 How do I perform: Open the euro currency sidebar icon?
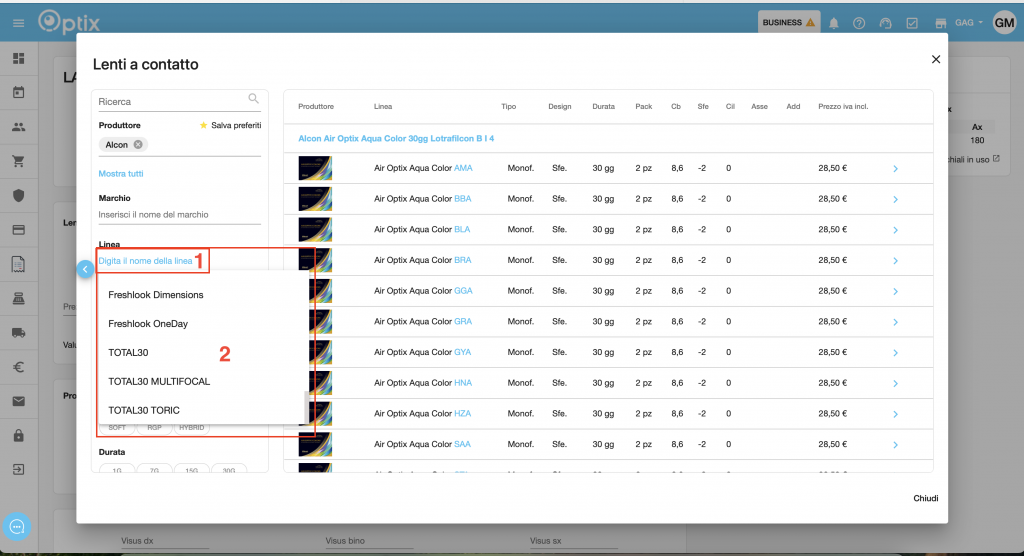tap(18, 367)
